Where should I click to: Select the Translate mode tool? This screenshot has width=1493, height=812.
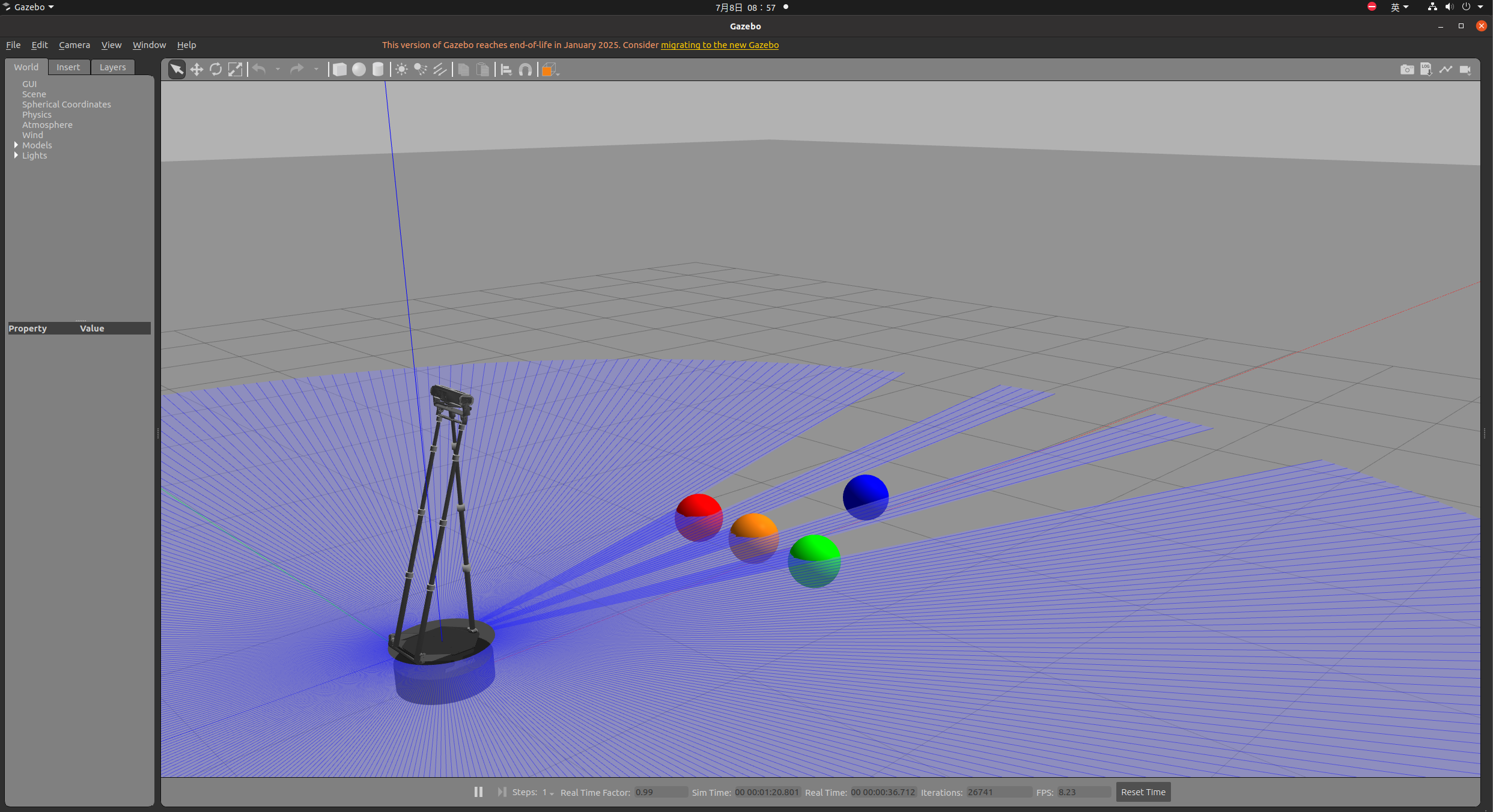click(x=196, y=70)
